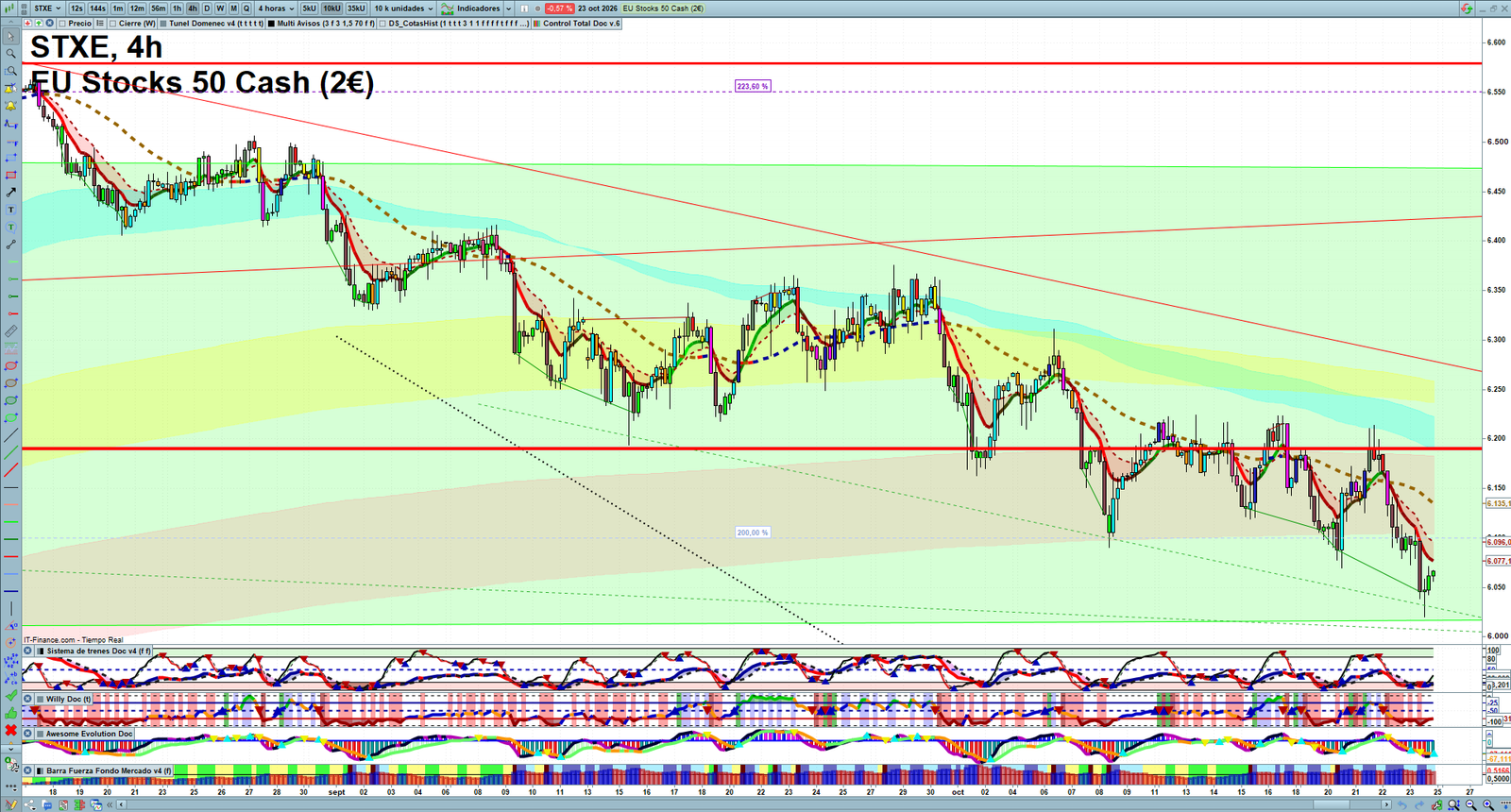1511x812 pixels.
Task: Click the green plus add-panel icon
Action: [x=39, y=24]
